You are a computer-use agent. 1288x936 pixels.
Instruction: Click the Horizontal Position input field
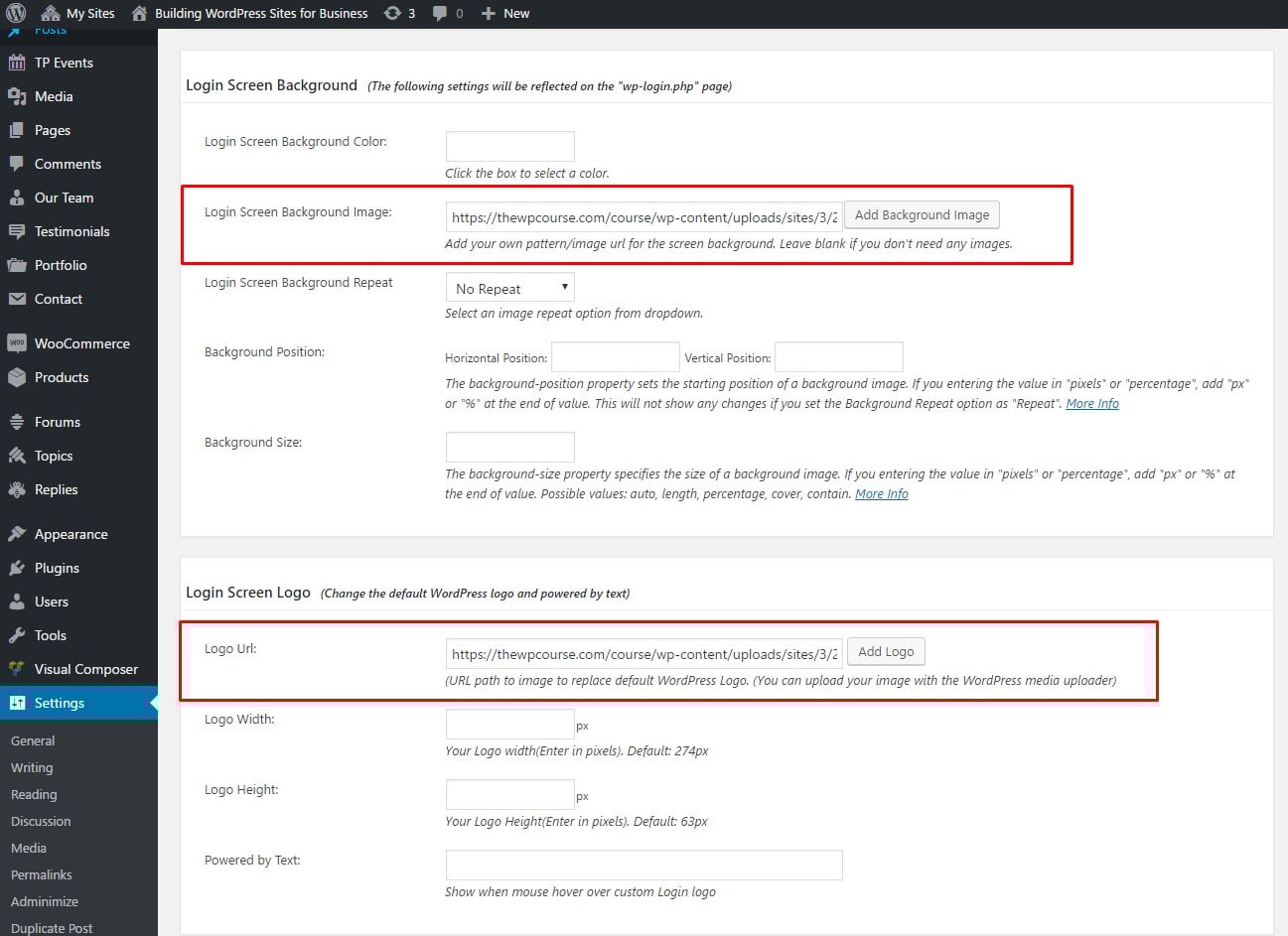pyautogui.click(x=615, y=357)
